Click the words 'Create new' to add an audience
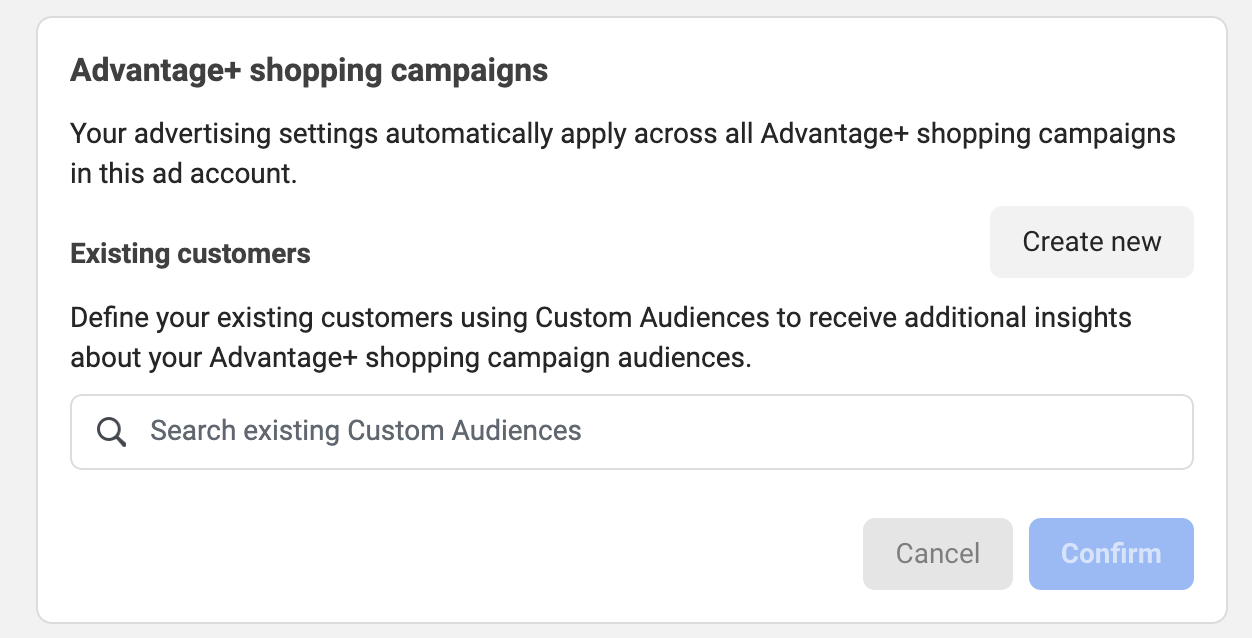Viewport: 1252px width, 638px height. pos(1092,242)
